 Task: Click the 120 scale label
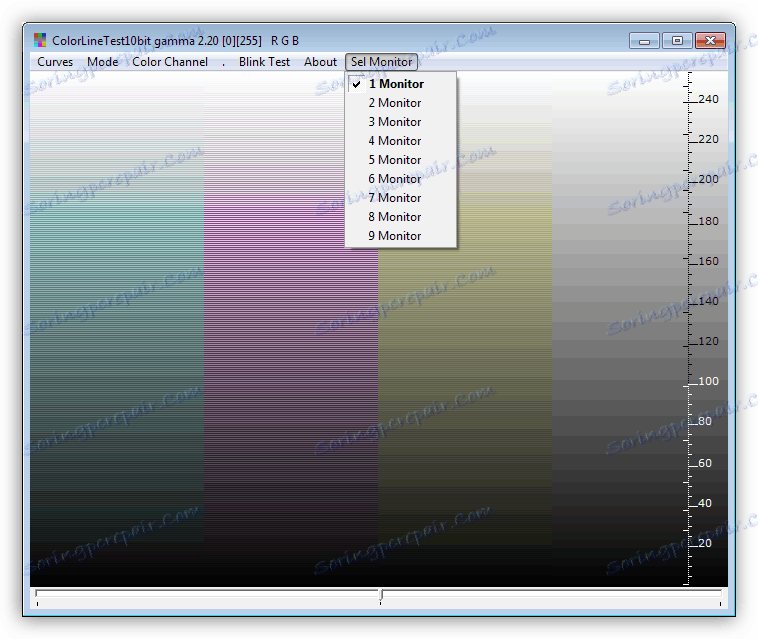click(708, 341)
